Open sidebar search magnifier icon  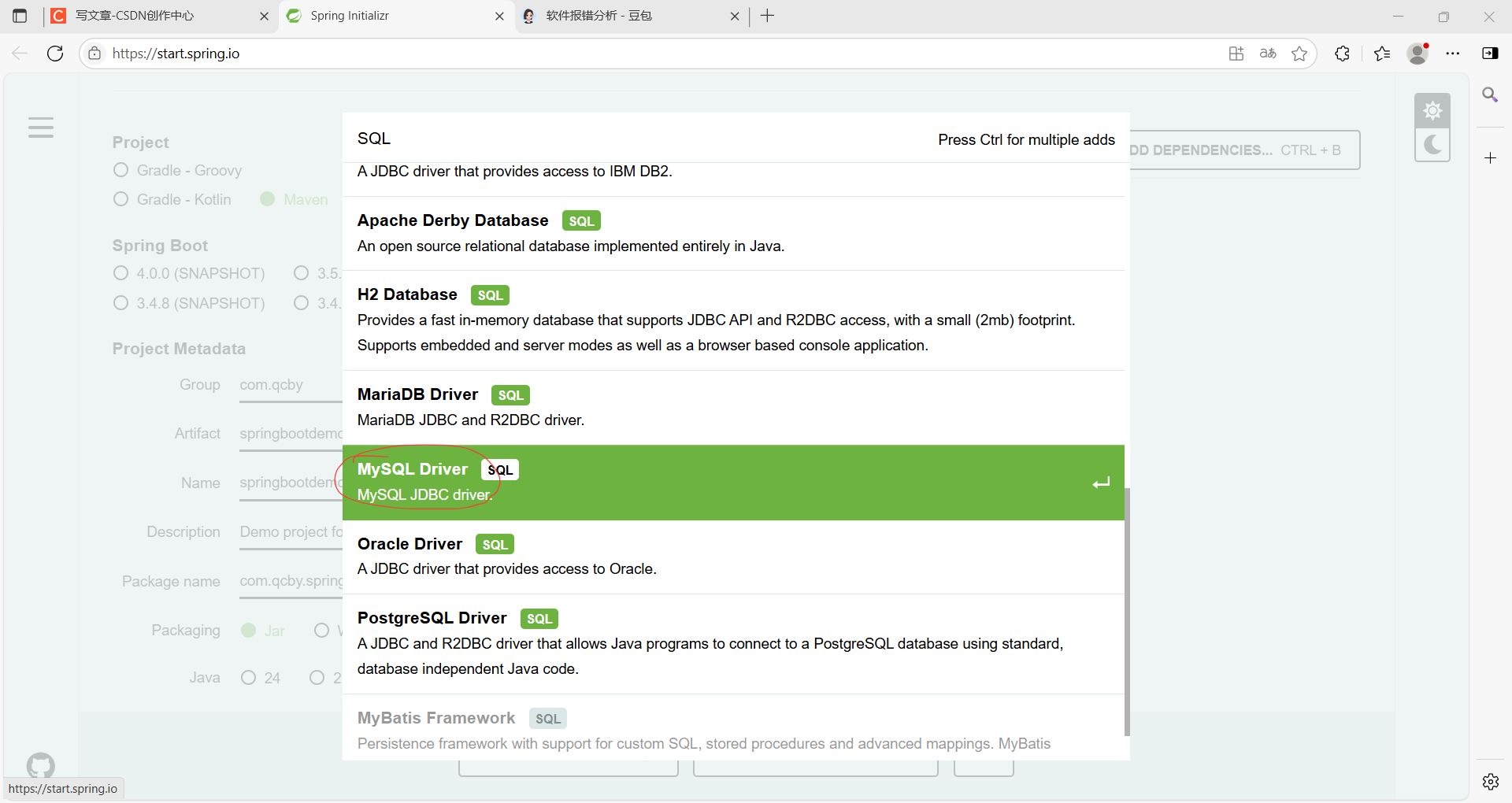[1490, 95]
